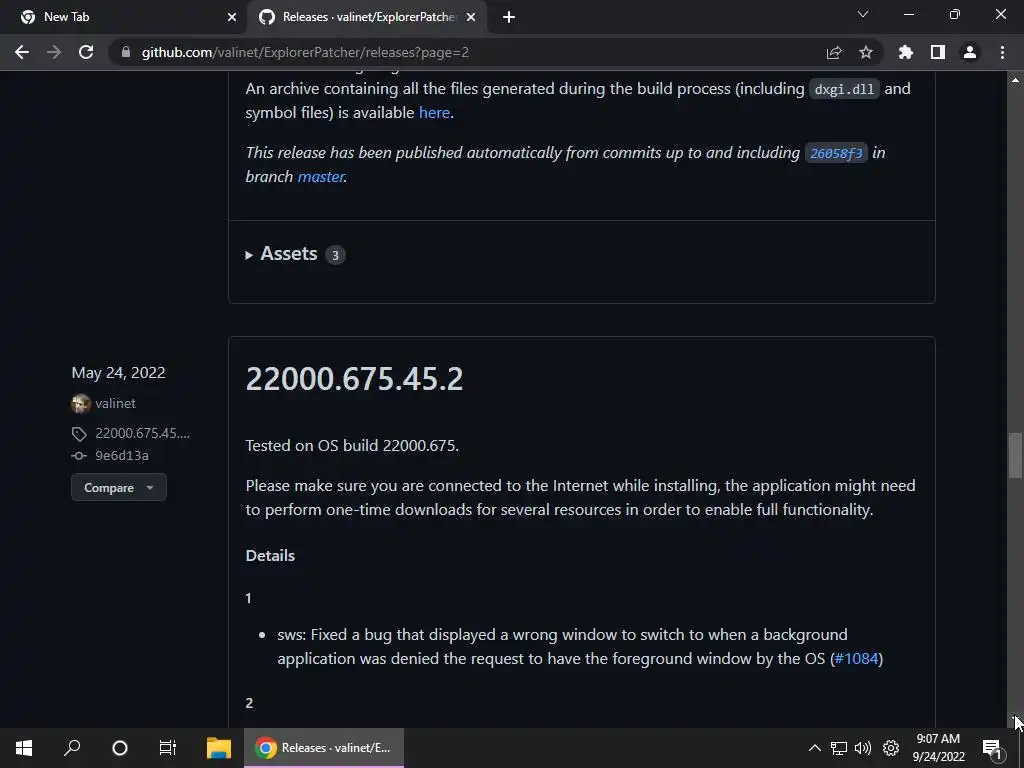1024x768 pixels.
Task: Open the master branch link
Action: click(x=321, y=177)
